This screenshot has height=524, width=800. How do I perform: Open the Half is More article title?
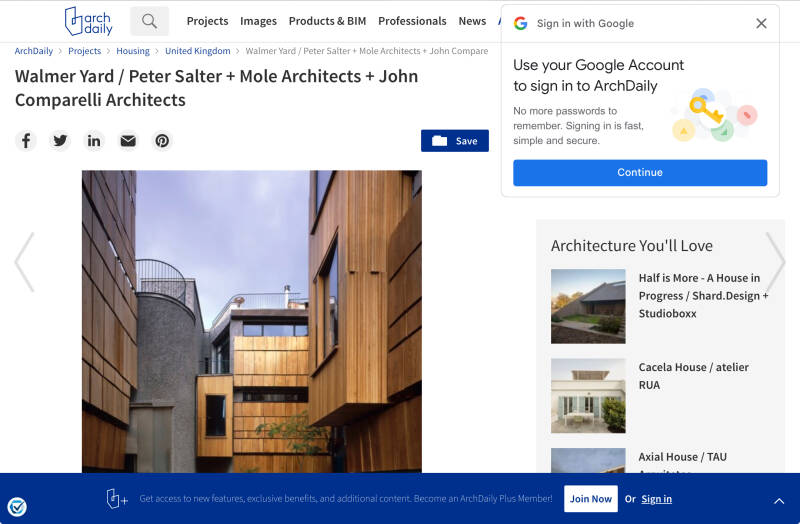[703, 295]
